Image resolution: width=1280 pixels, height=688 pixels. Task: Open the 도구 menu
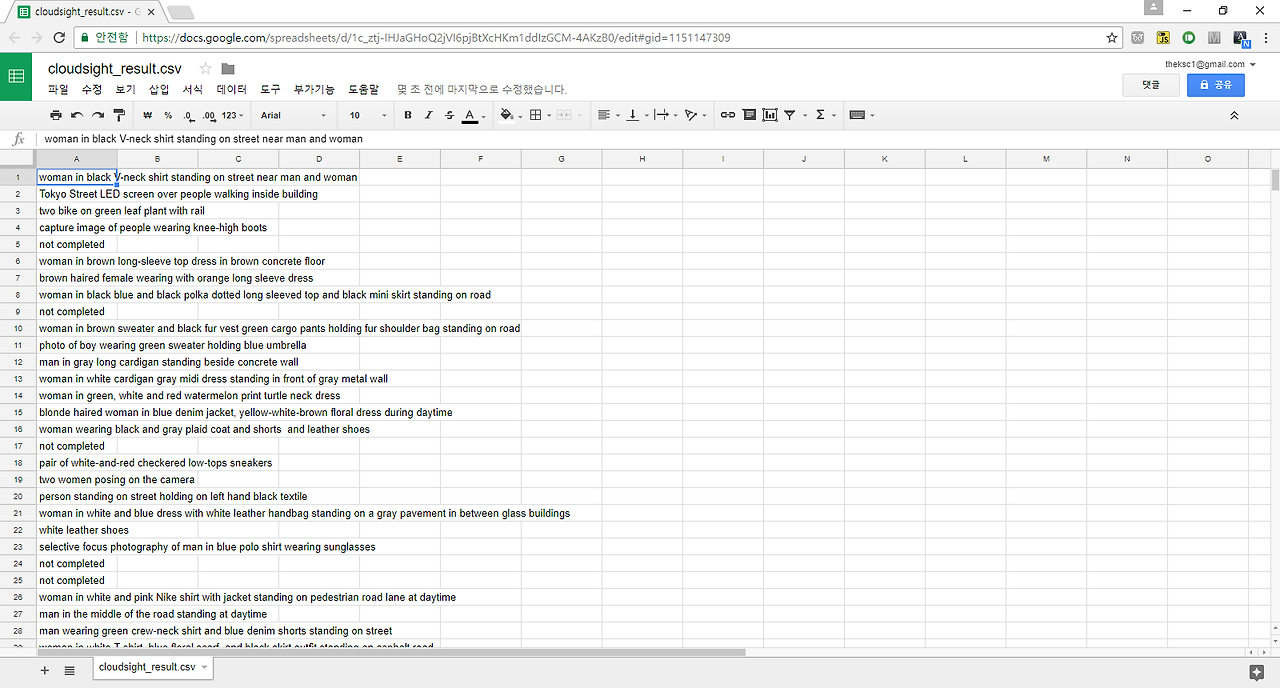tap(270, 89)
